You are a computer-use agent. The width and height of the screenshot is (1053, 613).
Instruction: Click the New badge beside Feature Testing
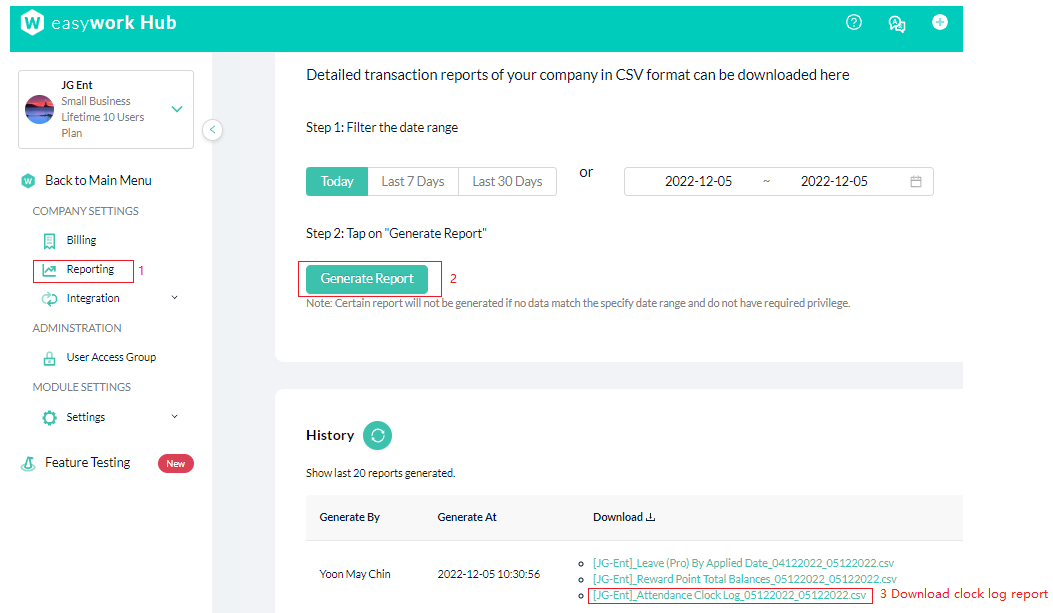click(x=176, y=463)
